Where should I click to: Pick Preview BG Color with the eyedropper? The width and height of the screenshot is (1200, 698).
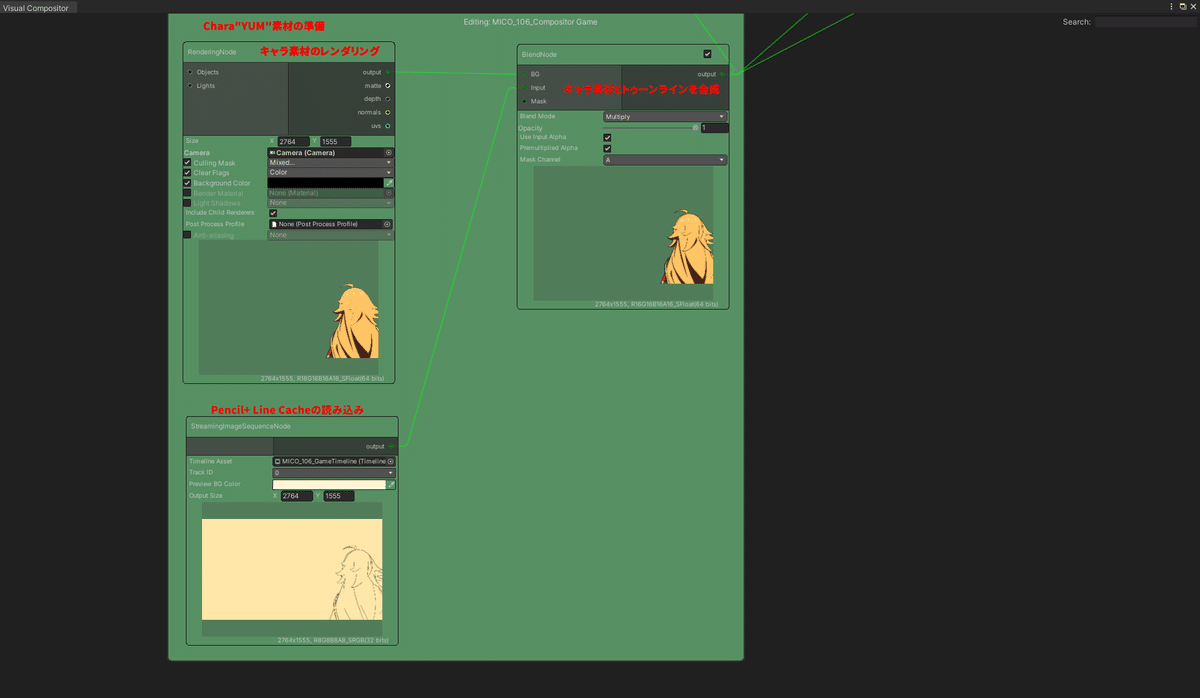pyautogui.click(x=392, y=484)
